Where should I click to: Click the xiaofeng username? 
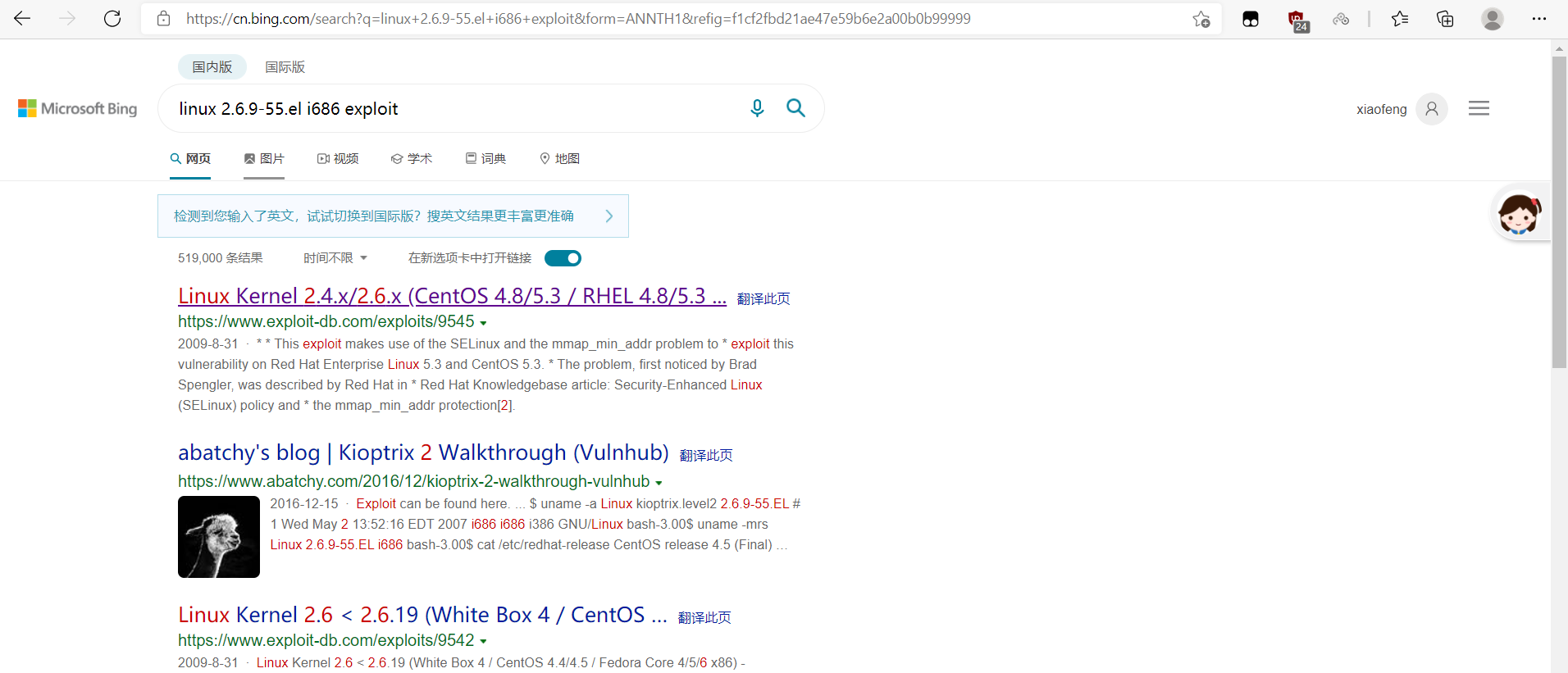point(1381,109)
